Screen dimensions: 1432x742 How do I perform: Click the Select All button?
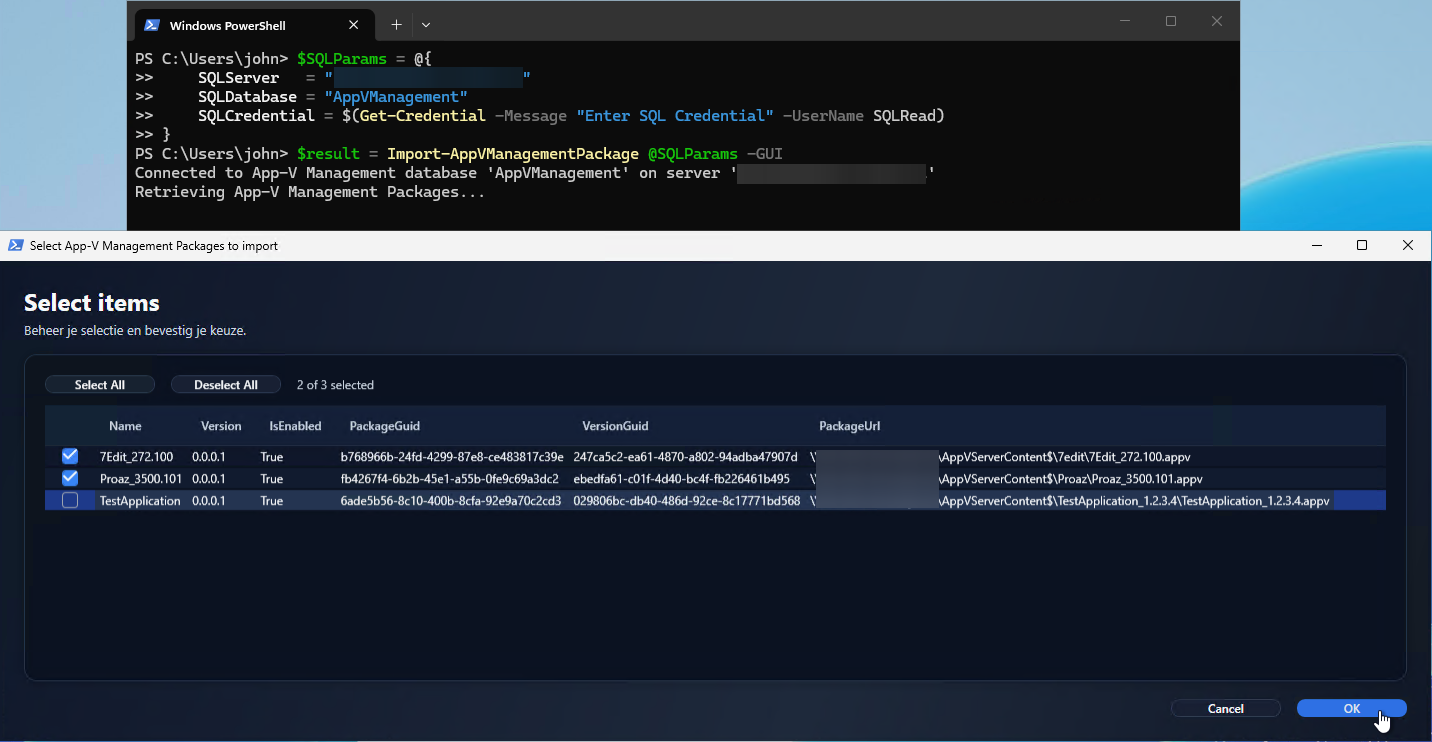tap(99, 384)
